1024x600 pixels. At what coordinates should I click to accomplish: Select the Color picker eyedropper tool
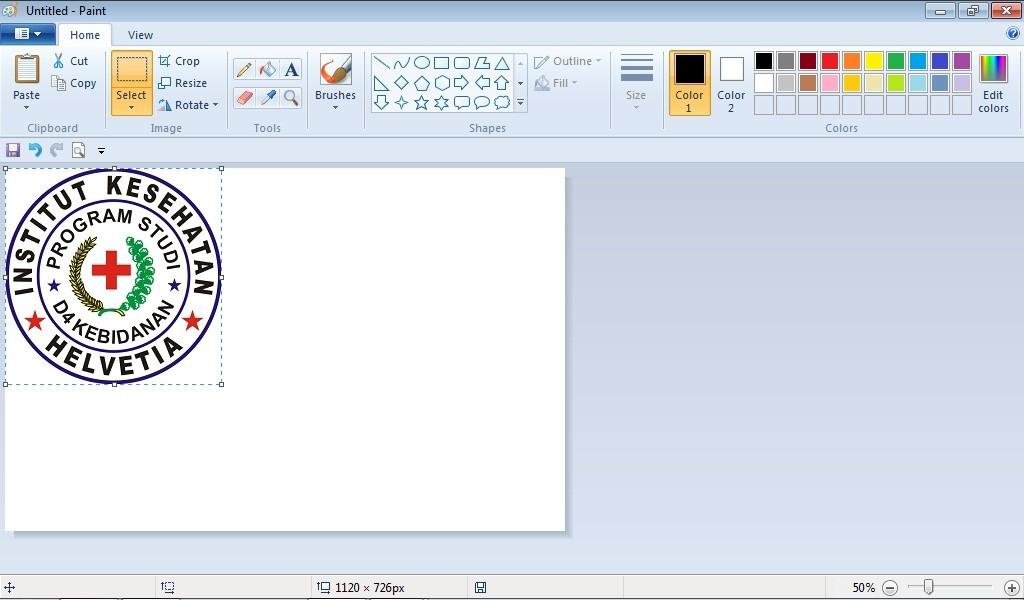268,98
